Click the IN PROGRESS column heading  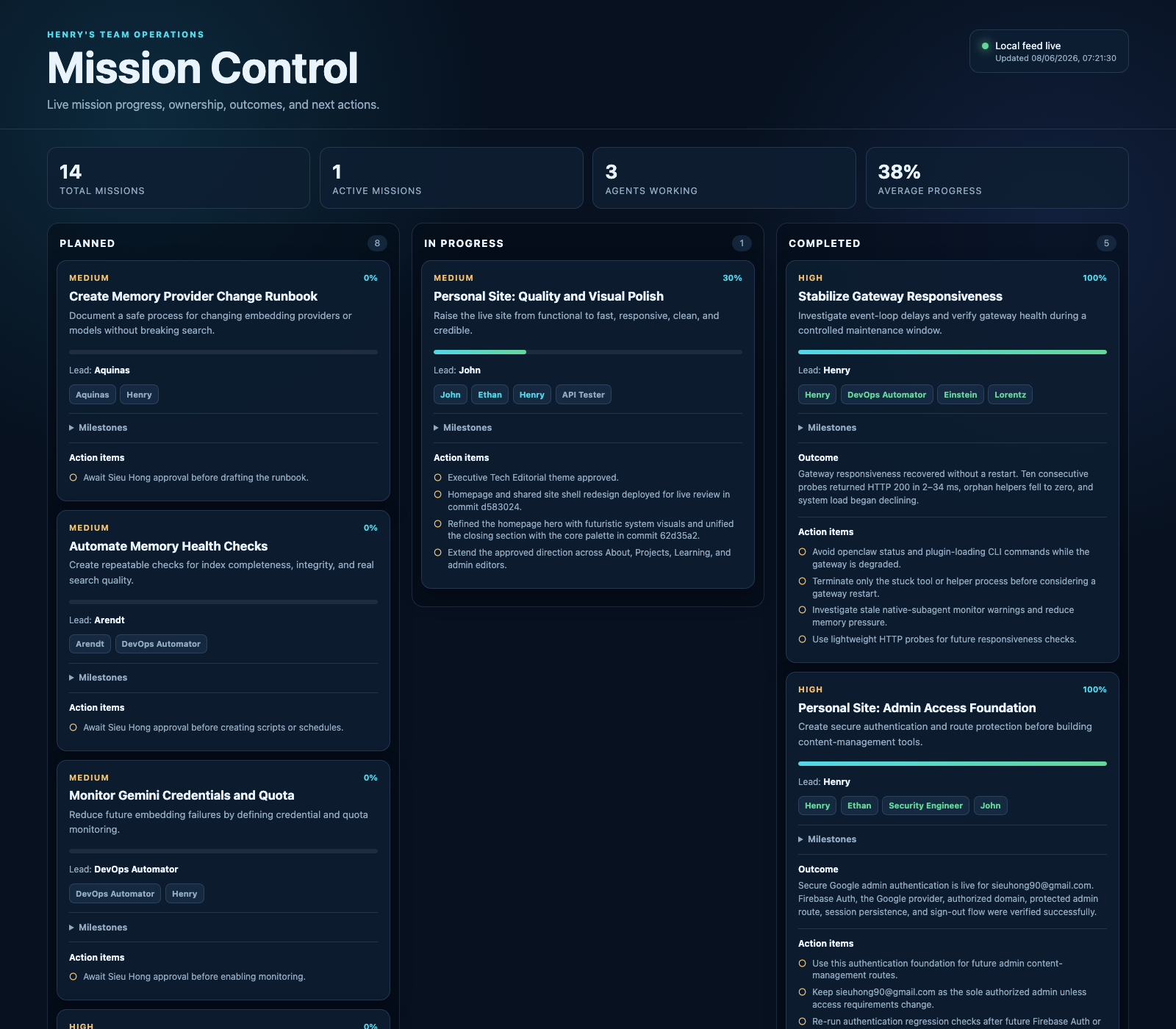click(464, 243)
